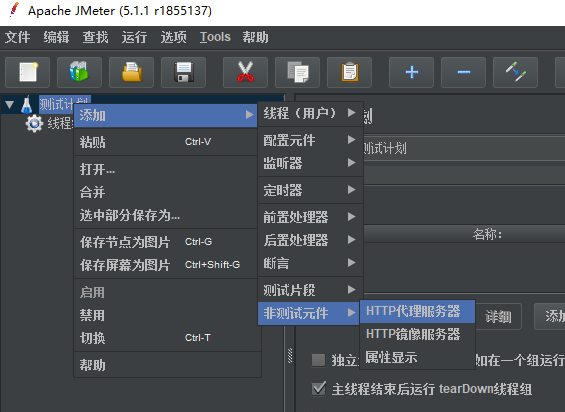This screenshot has height=412, width=565.
Task: Expand the 测试片段 submenu
Action: [310, 290]
